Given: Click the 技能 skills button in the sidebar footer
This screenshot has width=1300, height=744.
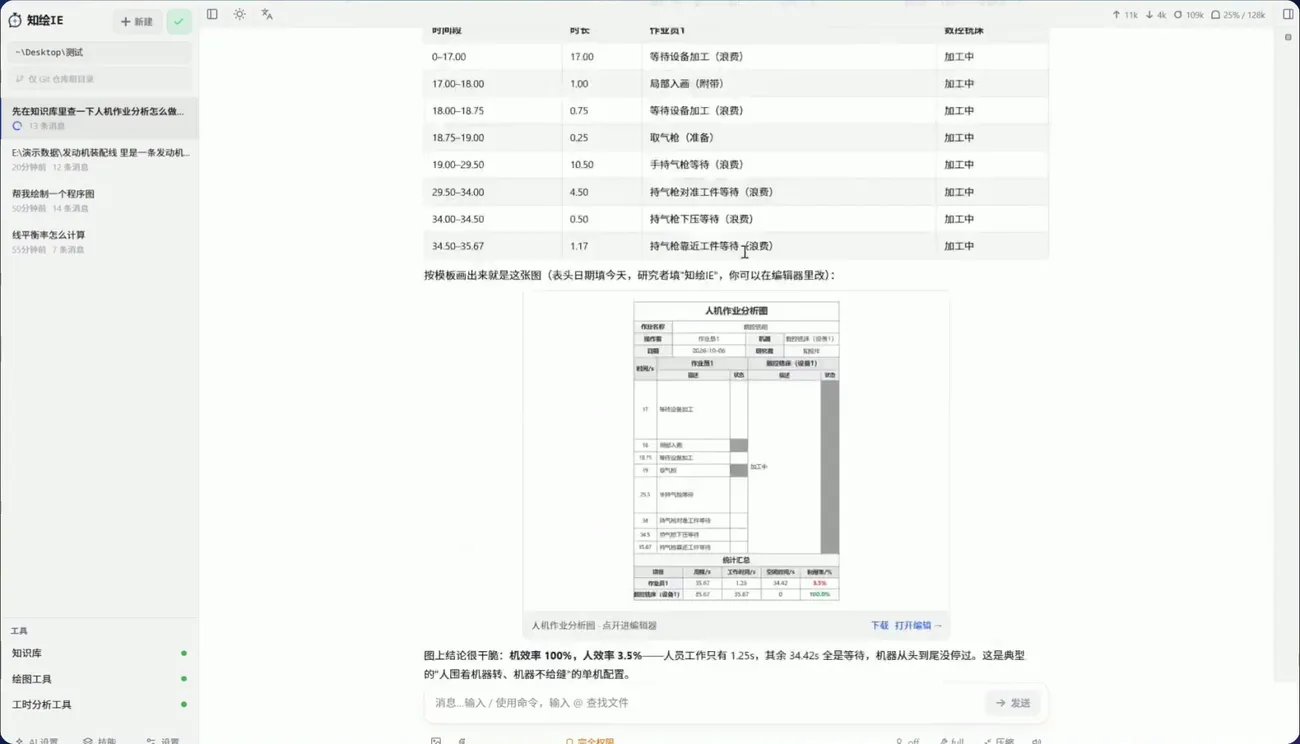Looking at the screenshot, I should [100, 741].
